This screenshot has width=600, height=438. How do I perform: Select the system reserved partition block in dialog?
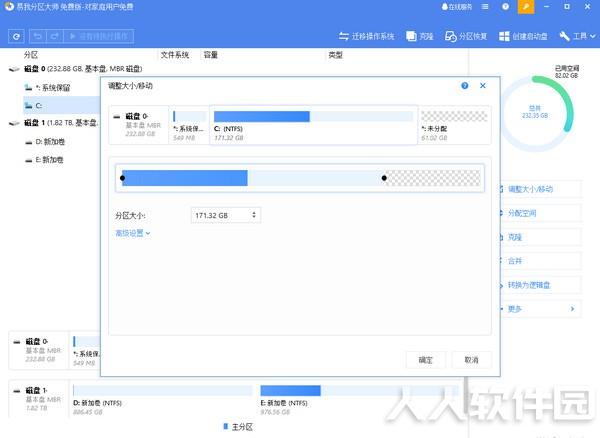click(189, 125)
